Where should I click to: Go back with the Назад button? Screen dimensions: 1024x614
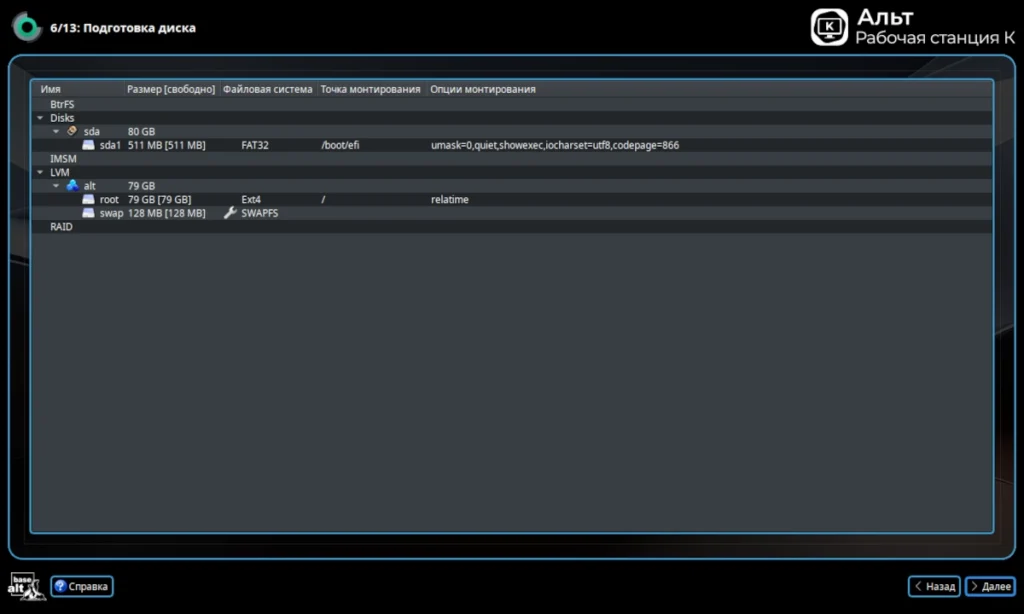pyautogui.click(x=934, y=586)
